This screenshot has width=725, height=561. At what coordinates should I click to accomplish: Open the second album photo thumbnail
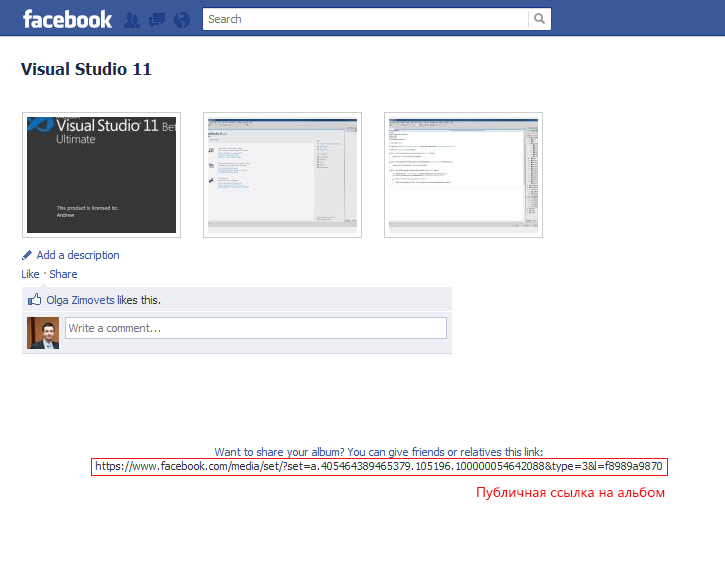coord(283,175)
